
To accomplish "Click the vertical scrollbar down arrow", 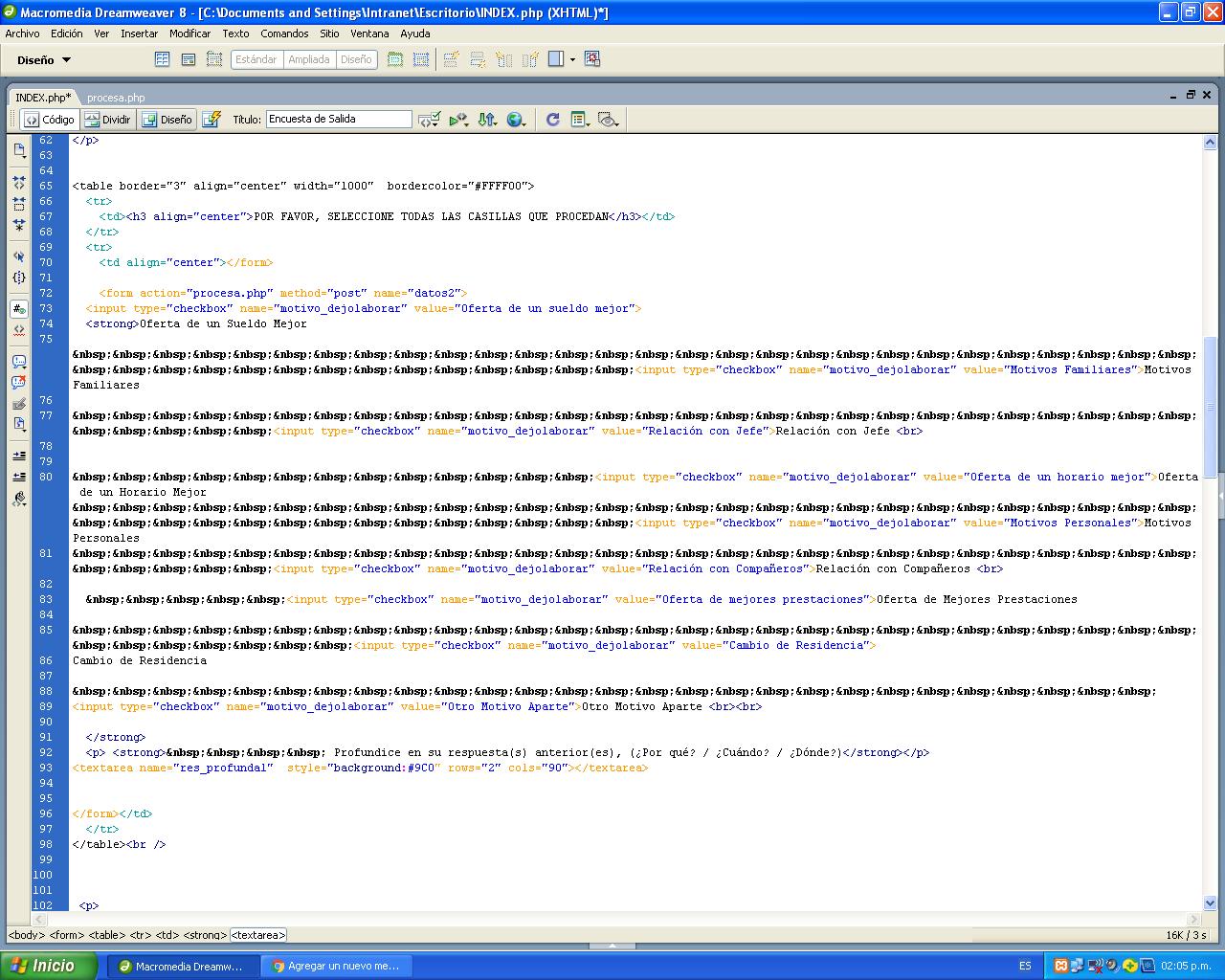I will tap(1210, 902).
